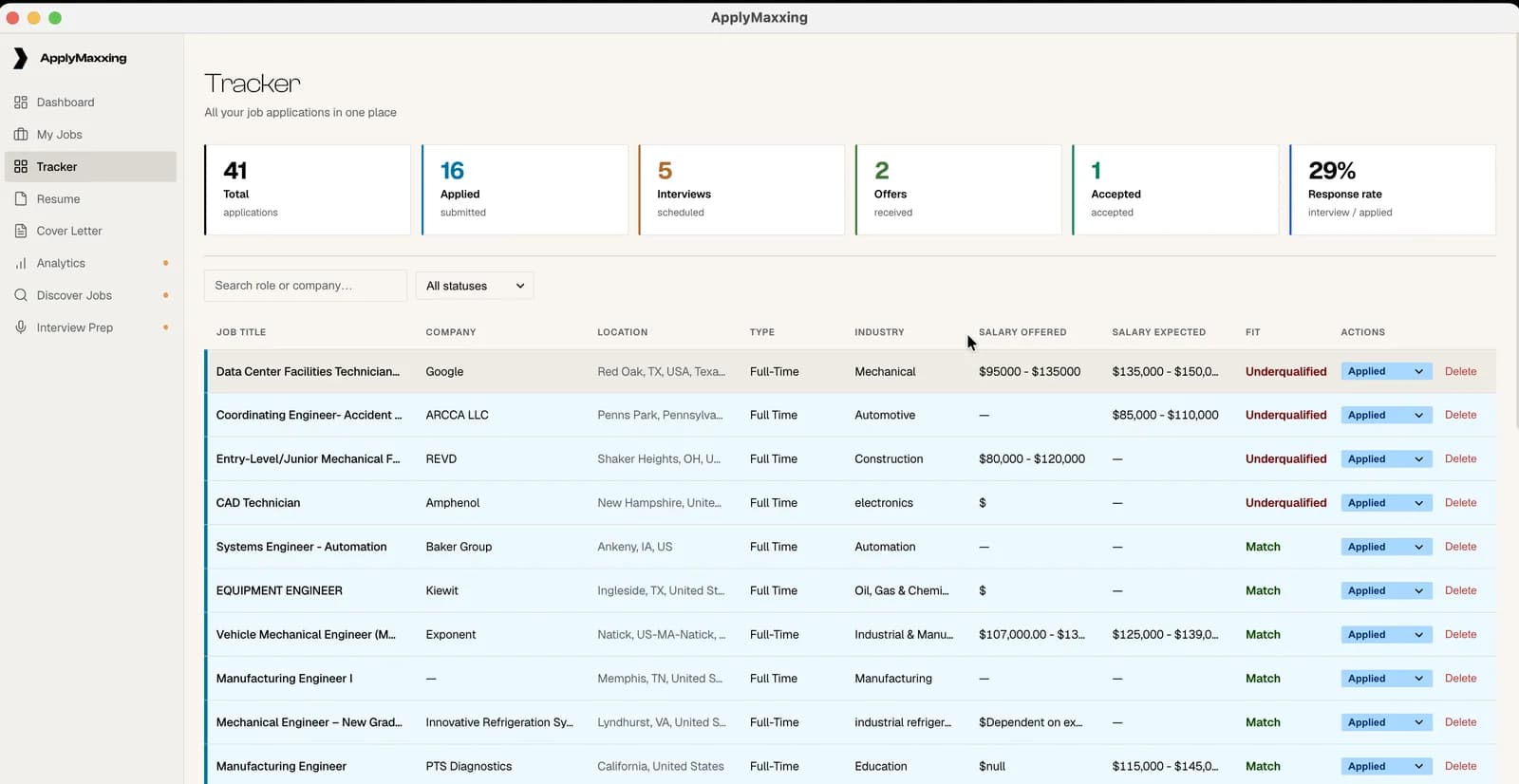Click the Discover Jobs magnifier icon

pyautogui.click(x=21, y=295)
